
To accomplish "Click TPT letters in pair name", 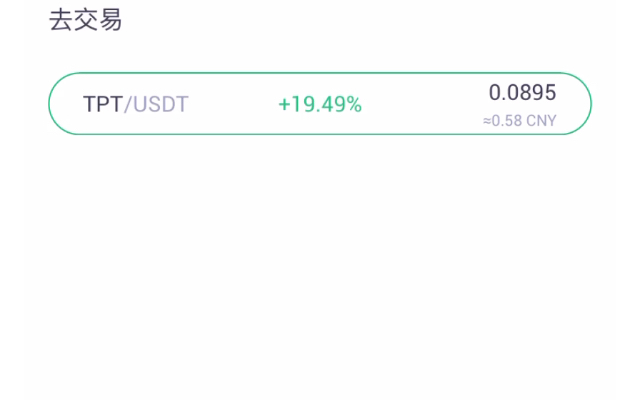I will click(103, 104).
